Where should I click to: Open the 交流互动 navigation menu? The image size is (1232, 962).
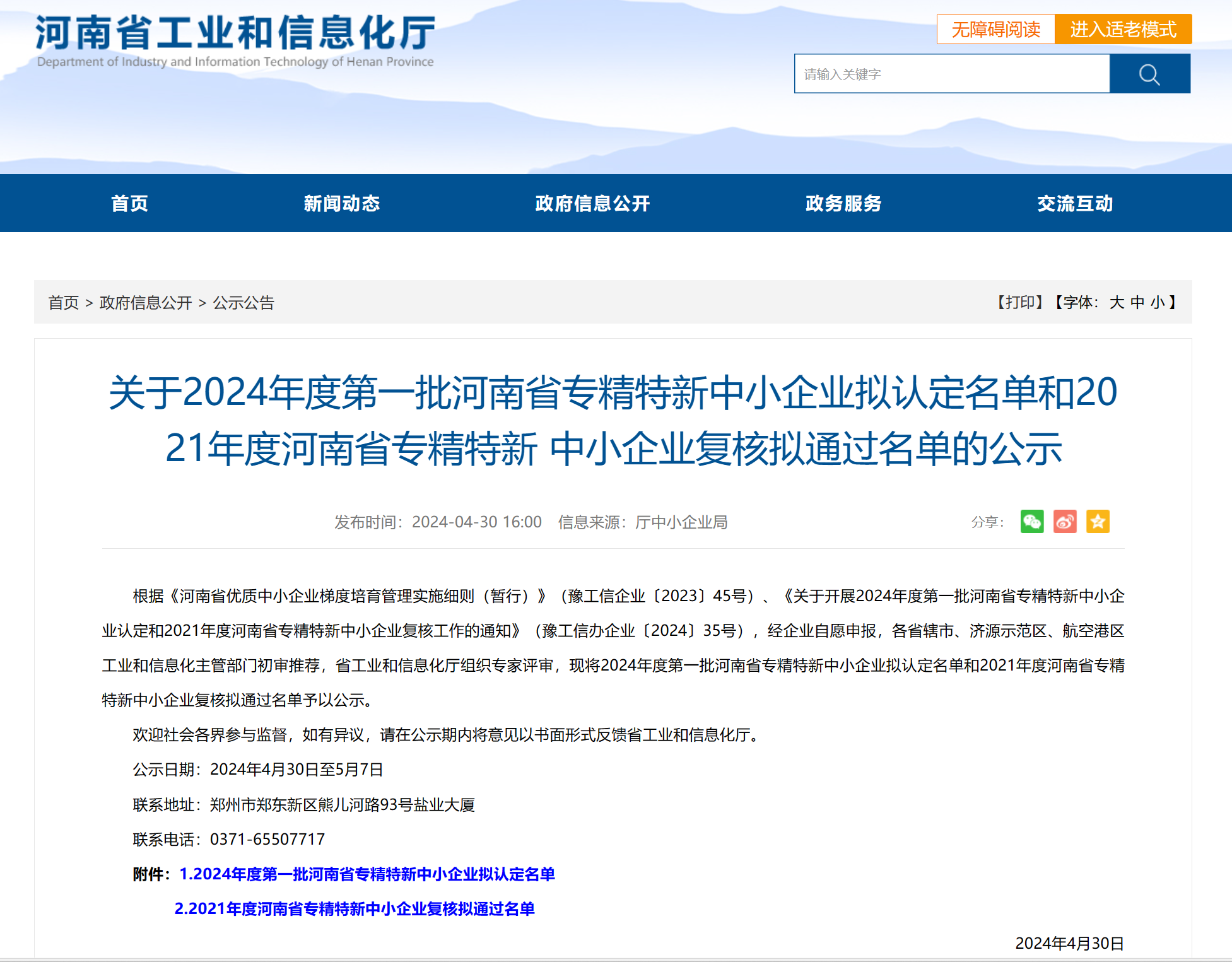click(1075, 204)
